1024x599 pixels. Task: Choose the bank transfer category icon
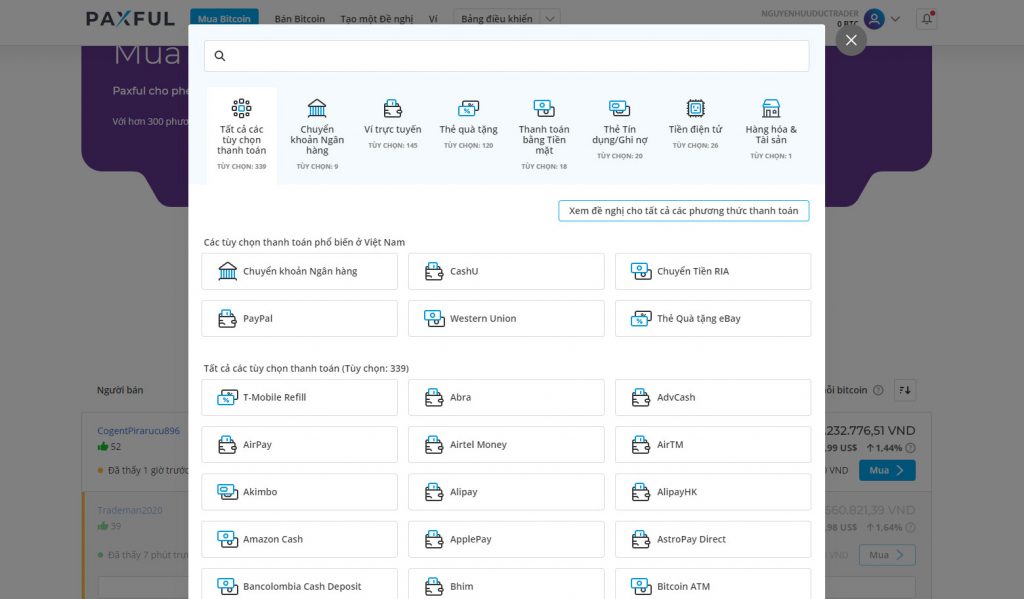coord(317,108)
